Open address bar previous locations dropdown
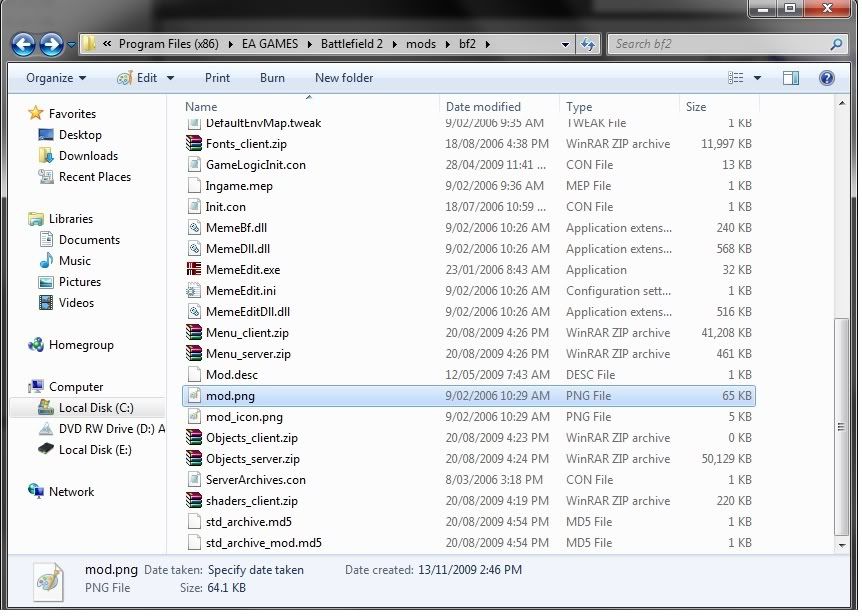This screenshot has width=862, height=616. (566, 45)
